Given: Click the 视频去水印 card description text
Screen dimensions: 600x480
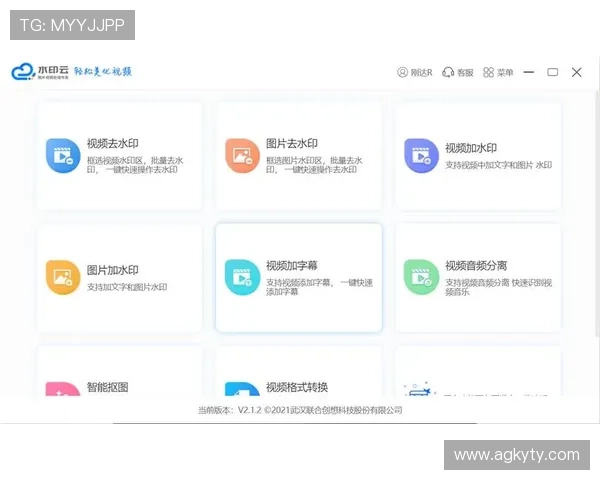Looking at the screenshot, I should point(135,165).
